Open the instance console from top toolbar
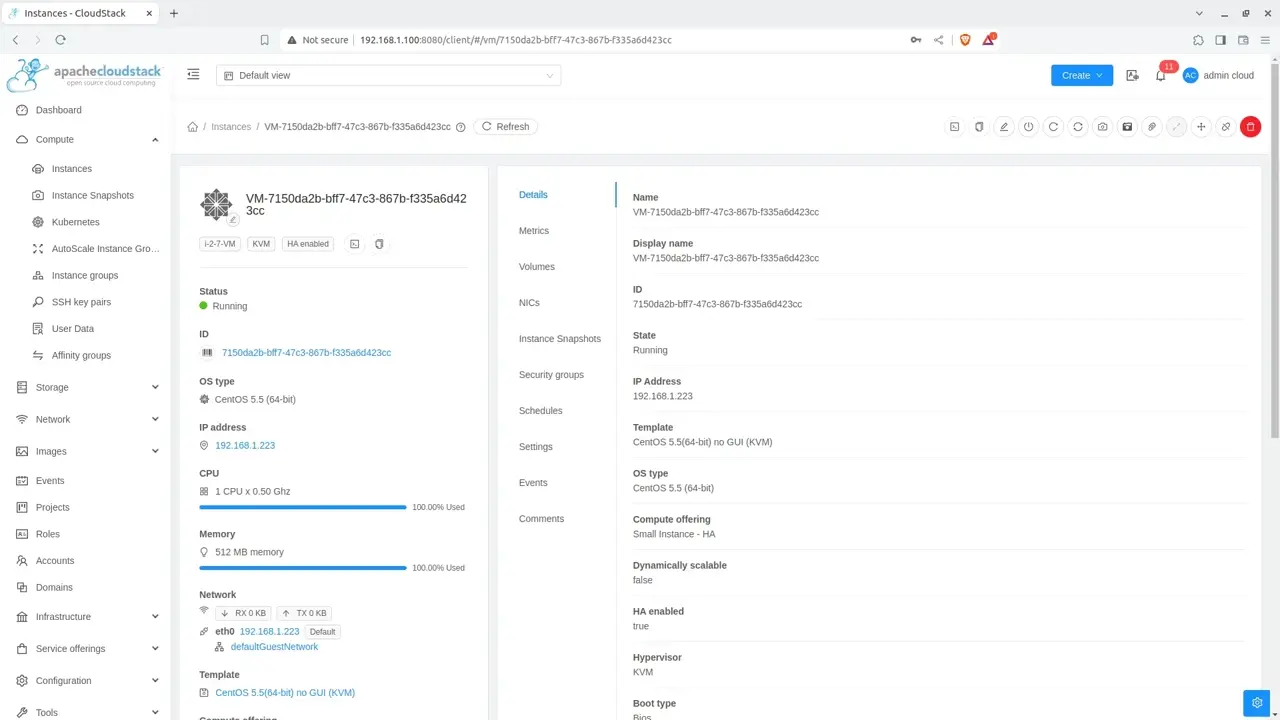 tap(955, 127)
